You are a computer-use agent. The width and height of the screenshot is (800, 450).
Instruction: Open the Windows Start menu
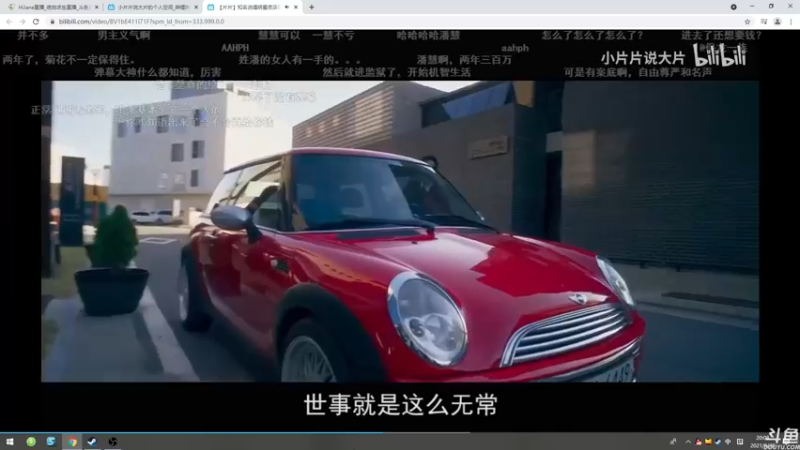point(10,441)
